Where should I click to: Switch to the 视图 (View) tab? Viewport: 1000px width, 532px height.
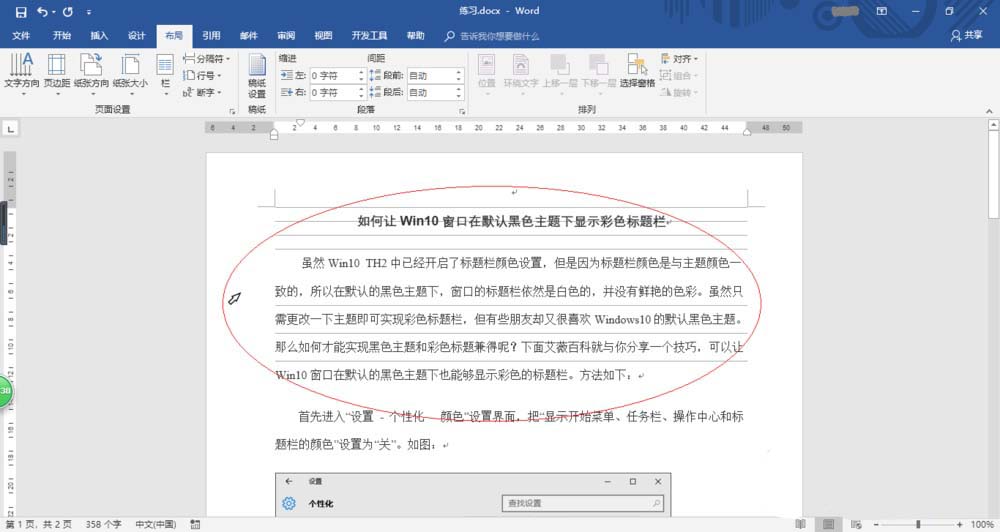click(x=323, y=36)
